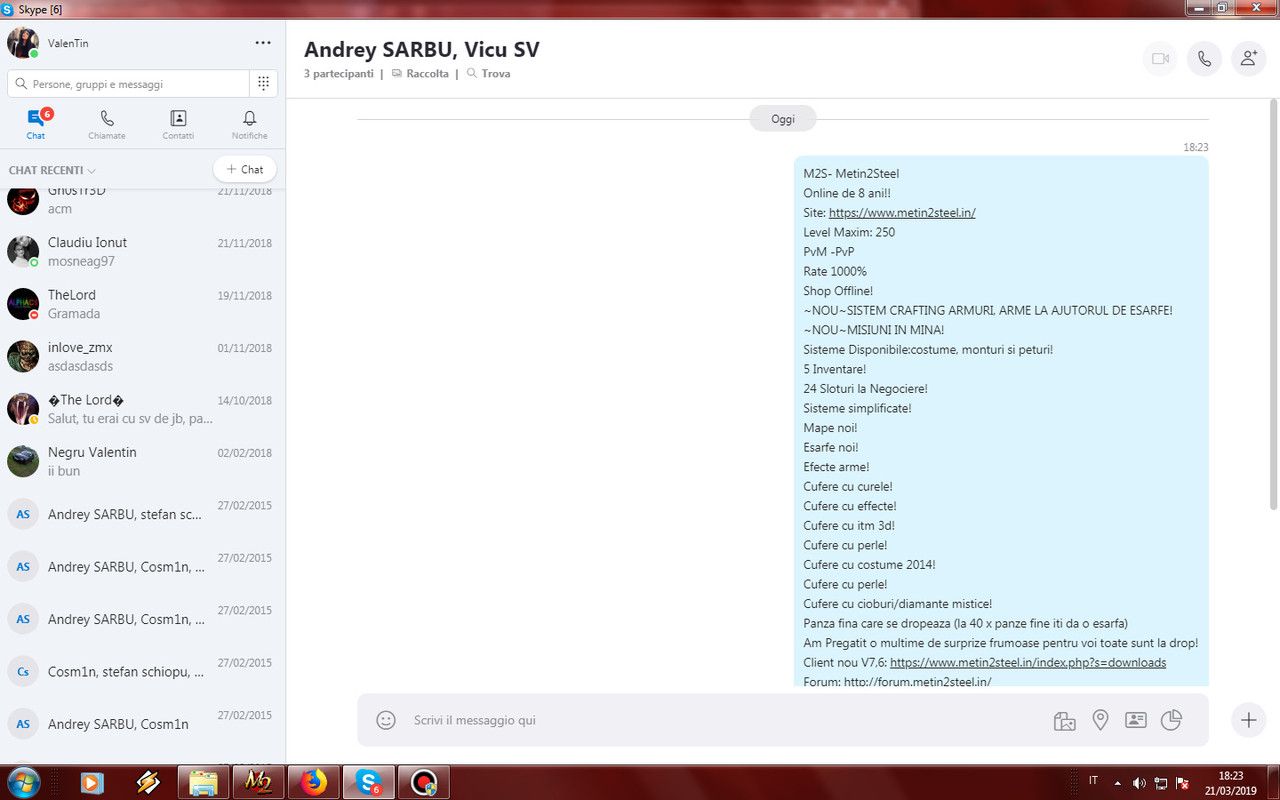Share location using the pin icon
The height and width of the screenshot is (800, 1280).
point(1100,720)
